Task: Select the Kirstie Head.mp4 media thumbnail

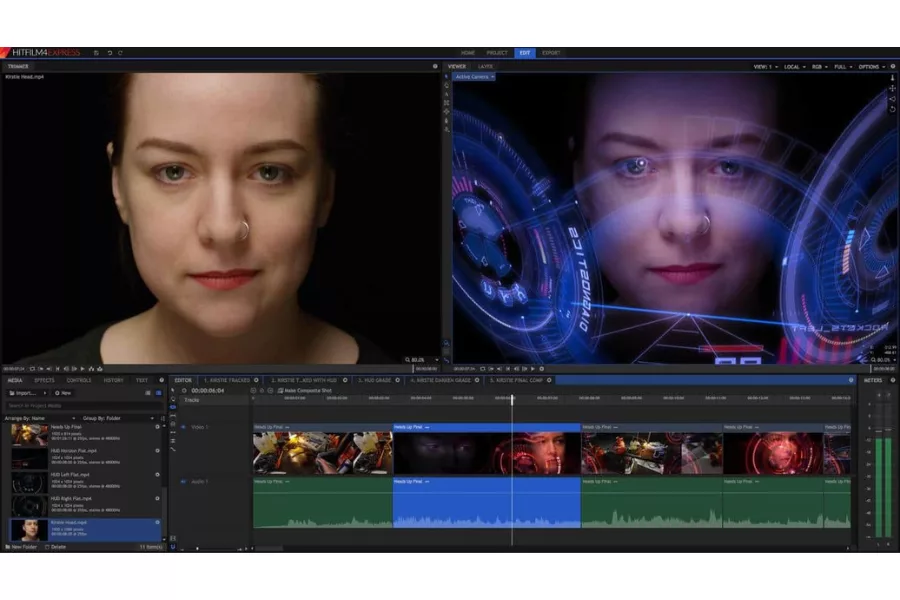Action: (29, 529)
